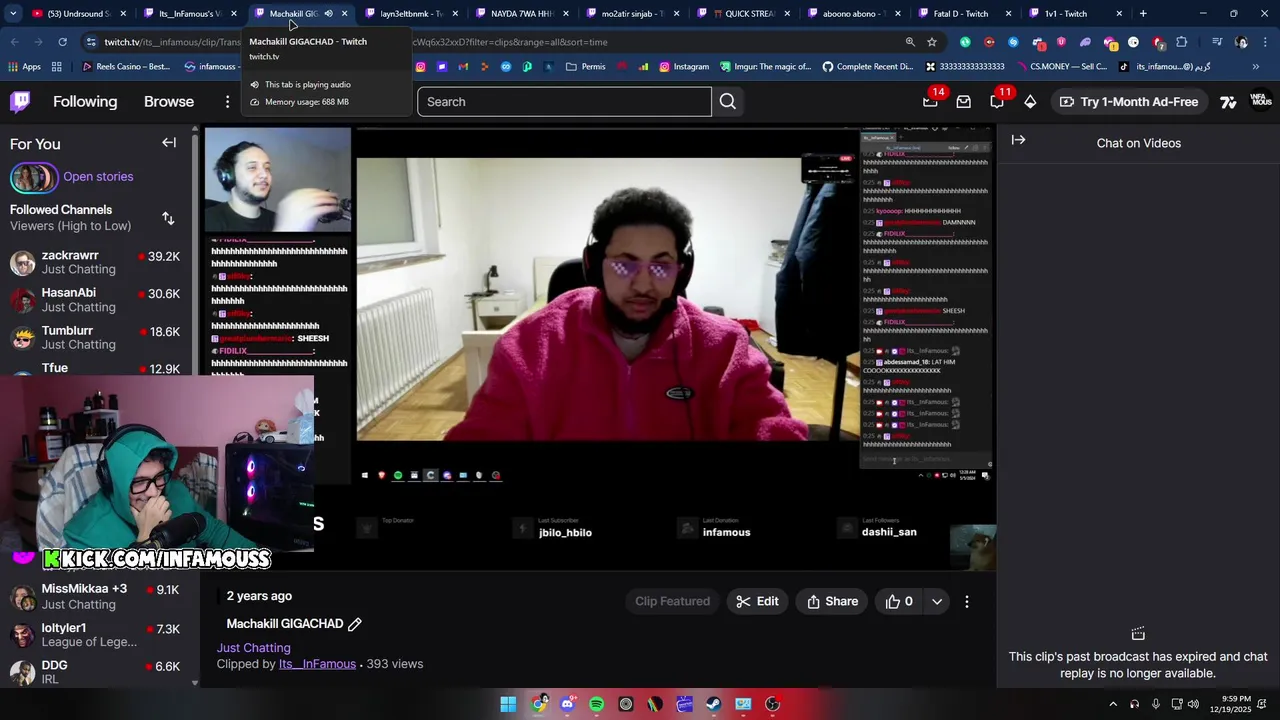Viewport: 1280px width, 720px height.
Task: Open stories link in sidebar
Action: (x=98, y=177)
